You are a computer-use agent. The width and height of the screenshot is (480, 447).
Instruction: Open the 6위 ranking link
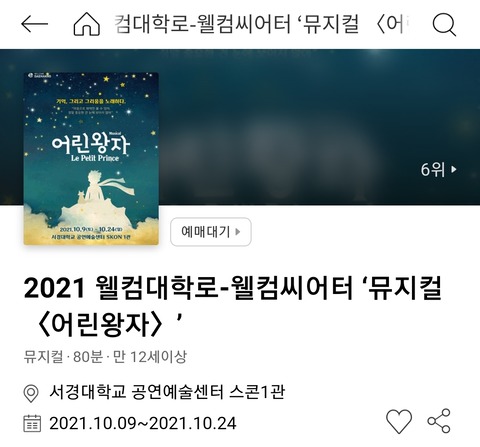coord(438,169)
